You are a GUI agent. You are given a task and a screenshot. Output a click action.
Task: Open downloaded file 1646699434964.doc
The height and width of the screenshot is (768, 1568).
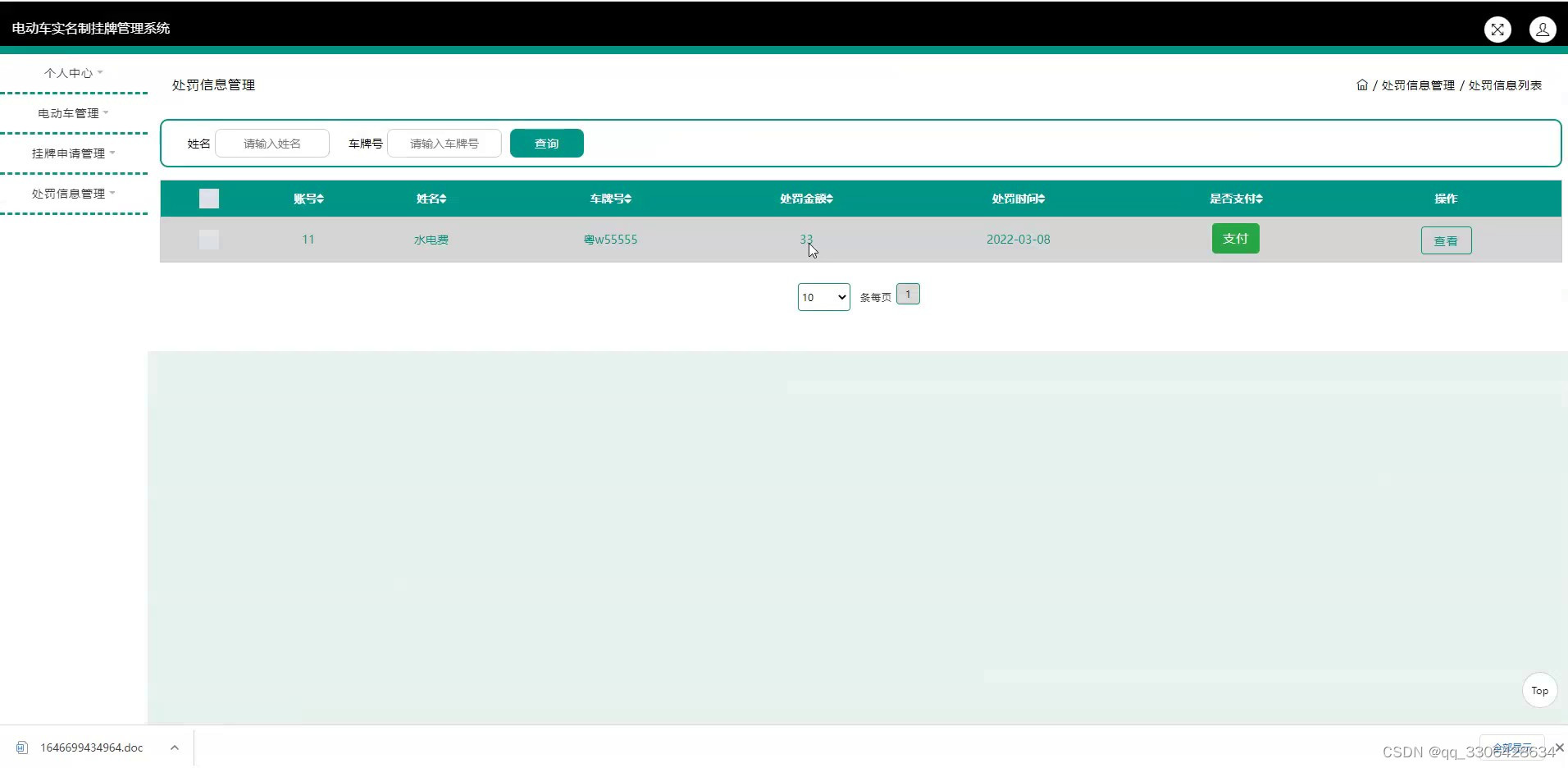pyautogui.click(x=92, y=747)
